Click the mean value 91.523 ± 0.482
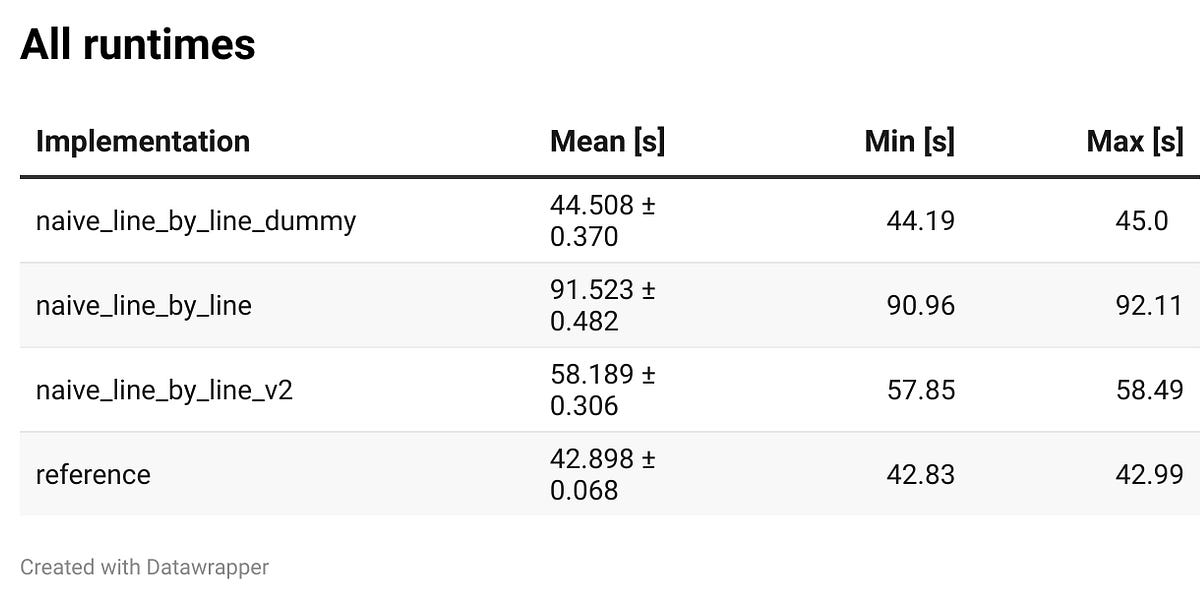This screenshot has width=1200, height=600. click(602, 305)
